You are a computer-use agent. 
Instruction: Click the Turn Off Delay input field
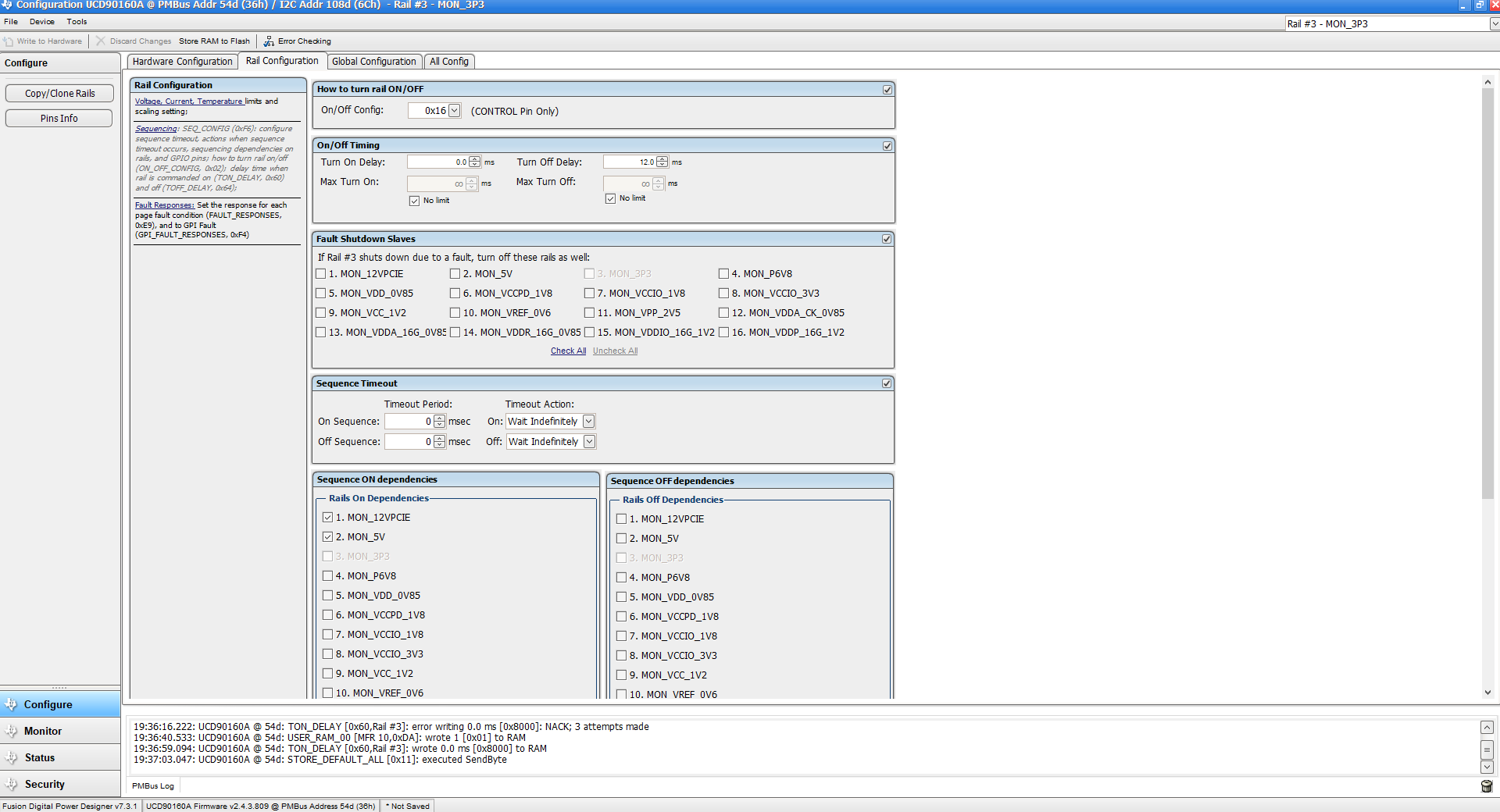[x=630, y=162]
